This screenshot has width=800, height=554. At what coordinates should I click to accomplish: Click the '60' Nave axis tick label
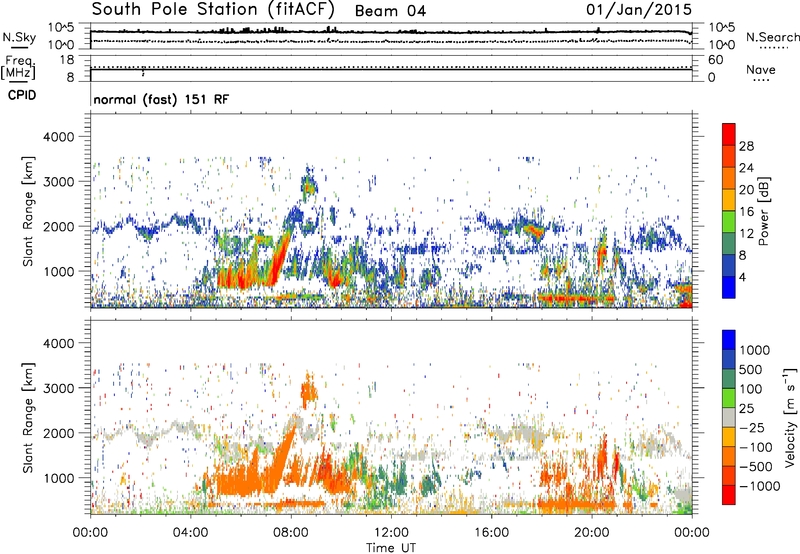coord(715,60)
